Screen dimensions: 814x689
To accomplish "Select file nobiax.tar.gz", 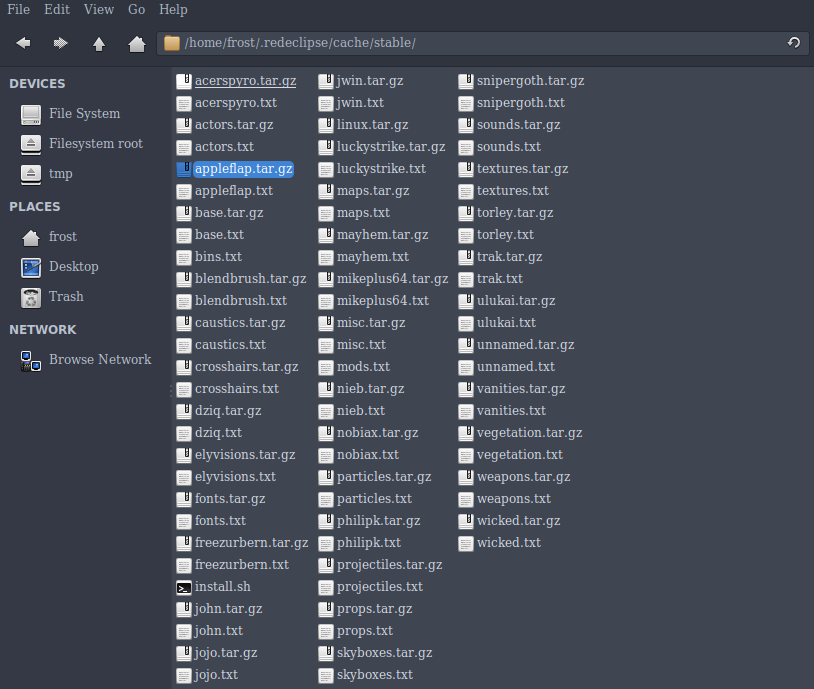I will [377, 433].
